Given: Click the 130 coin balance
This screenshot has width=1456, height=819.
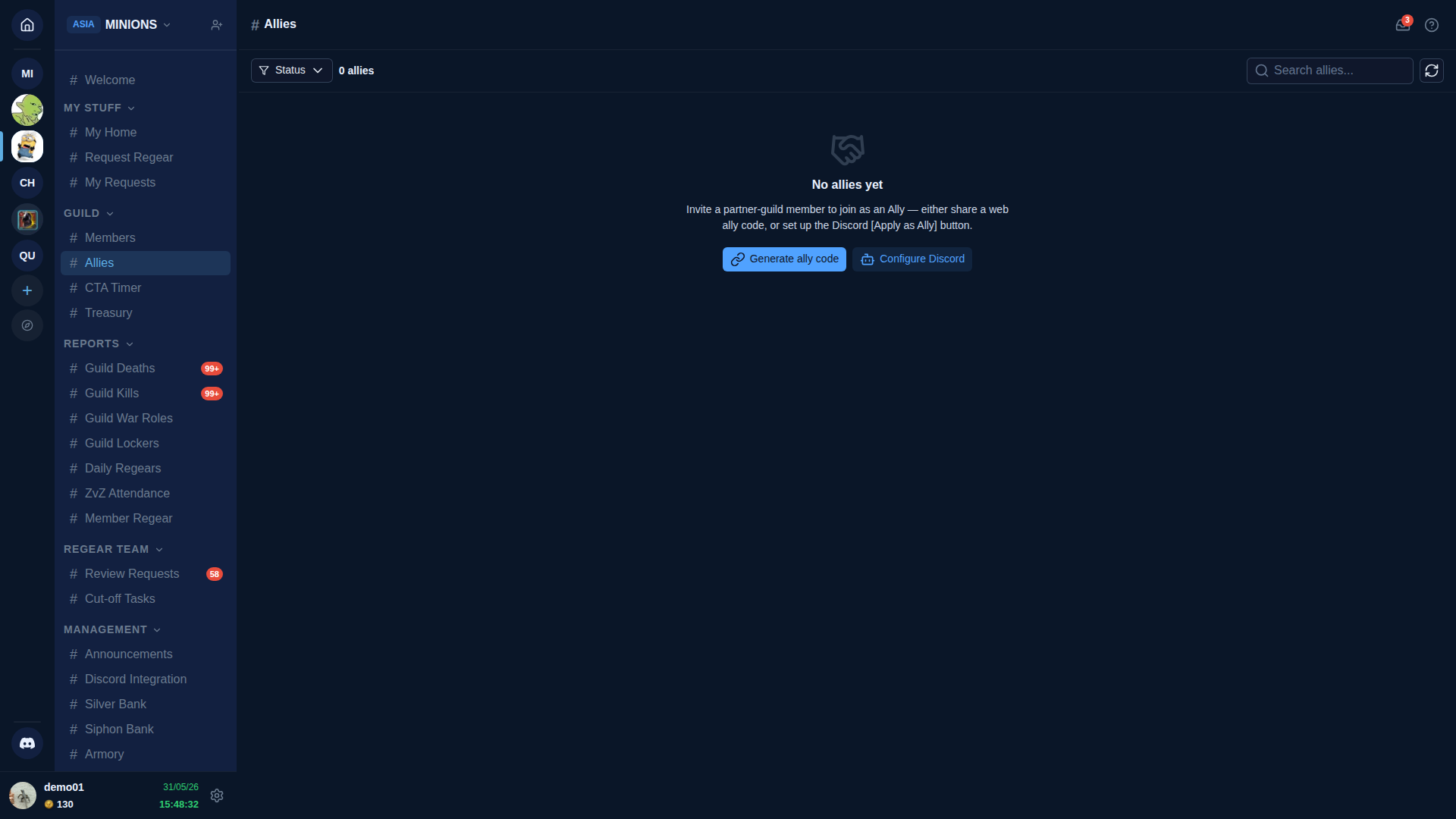Looking at the screenshot, I should (59, 805).
